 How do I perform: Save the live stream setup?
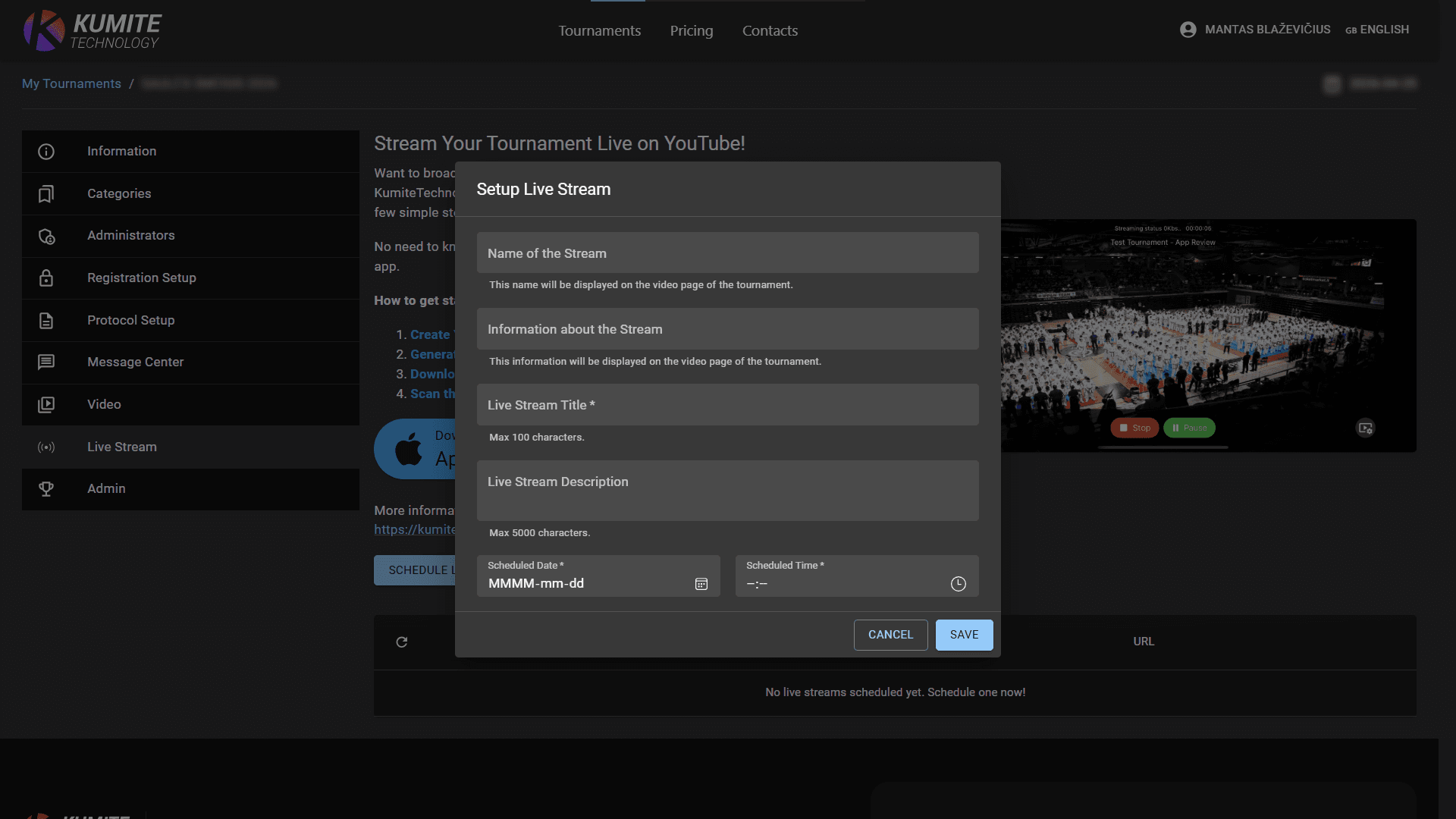click(964, 635)
